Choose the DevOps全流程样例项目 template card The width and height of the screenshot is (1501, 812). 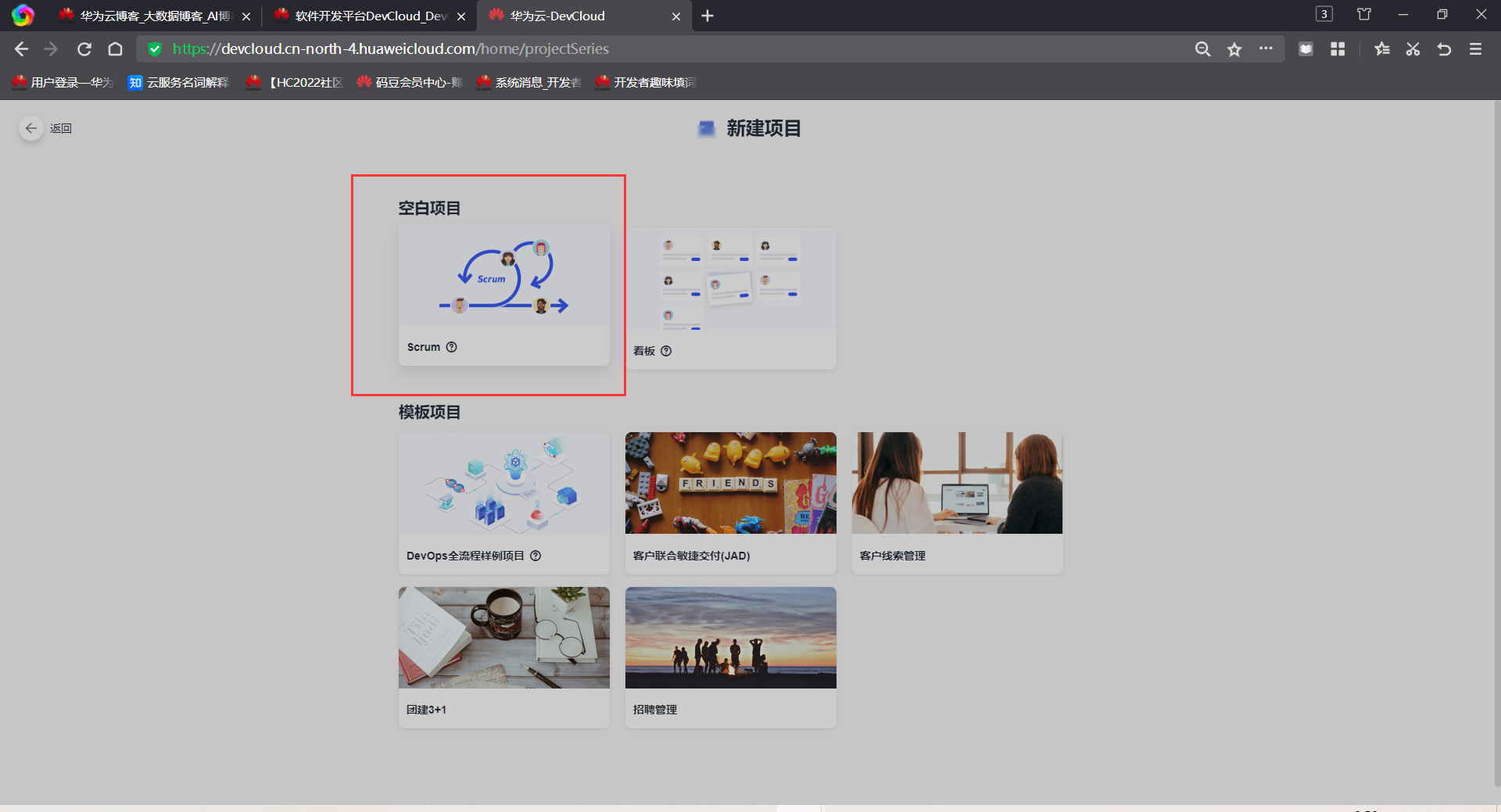(504, 503)
